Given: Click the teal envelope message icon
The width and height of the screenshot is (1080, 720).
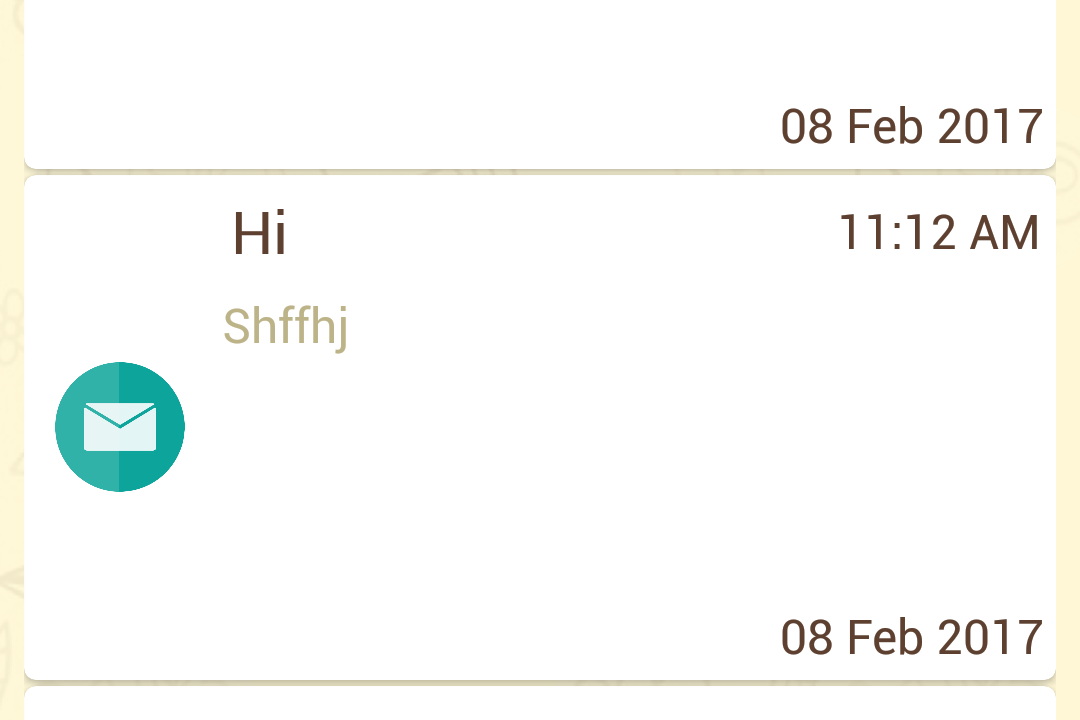Looking at the screenshot, I should click(120, 427).
